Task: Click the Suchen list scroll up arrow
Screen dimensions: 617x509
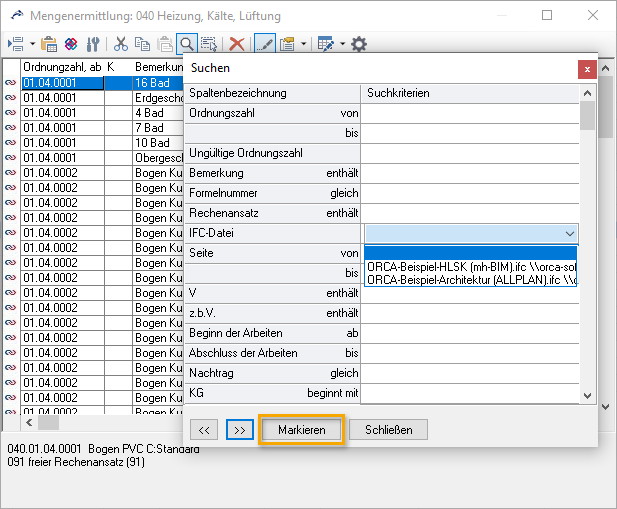Action: (x=587, y=93)
